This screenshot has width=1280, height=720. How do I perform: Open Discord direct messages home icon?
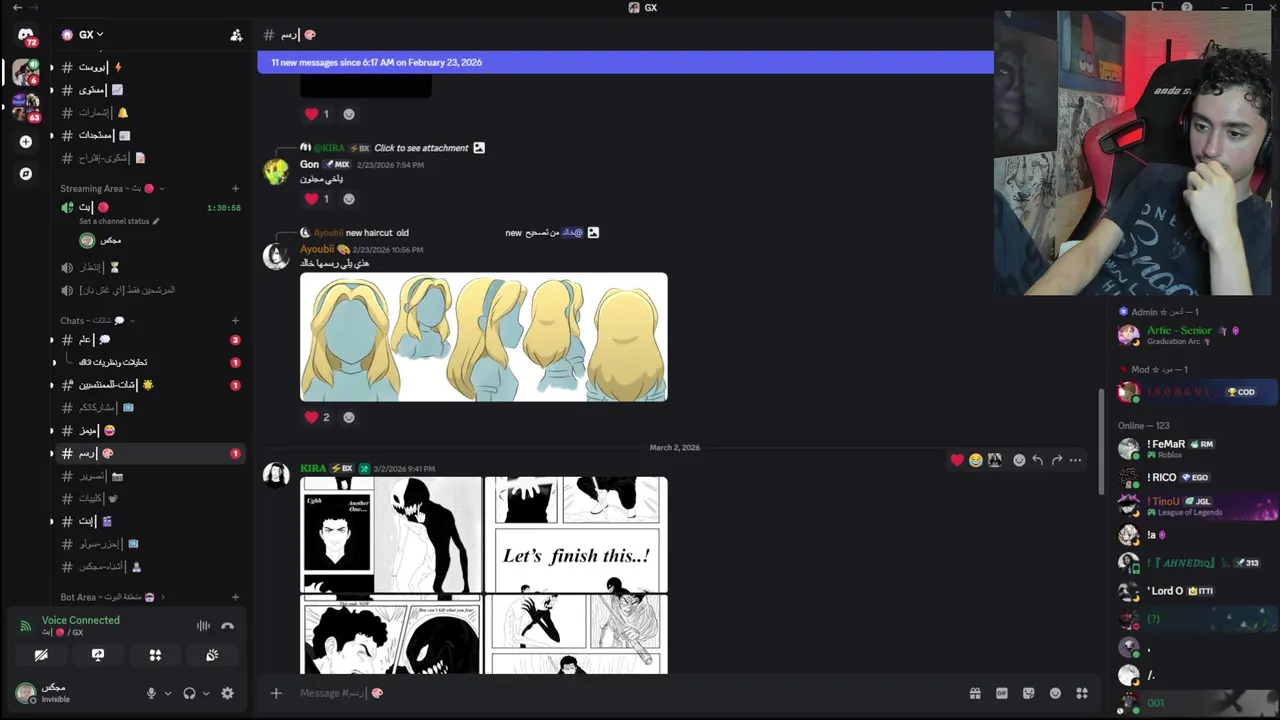[x=26, y=35]
